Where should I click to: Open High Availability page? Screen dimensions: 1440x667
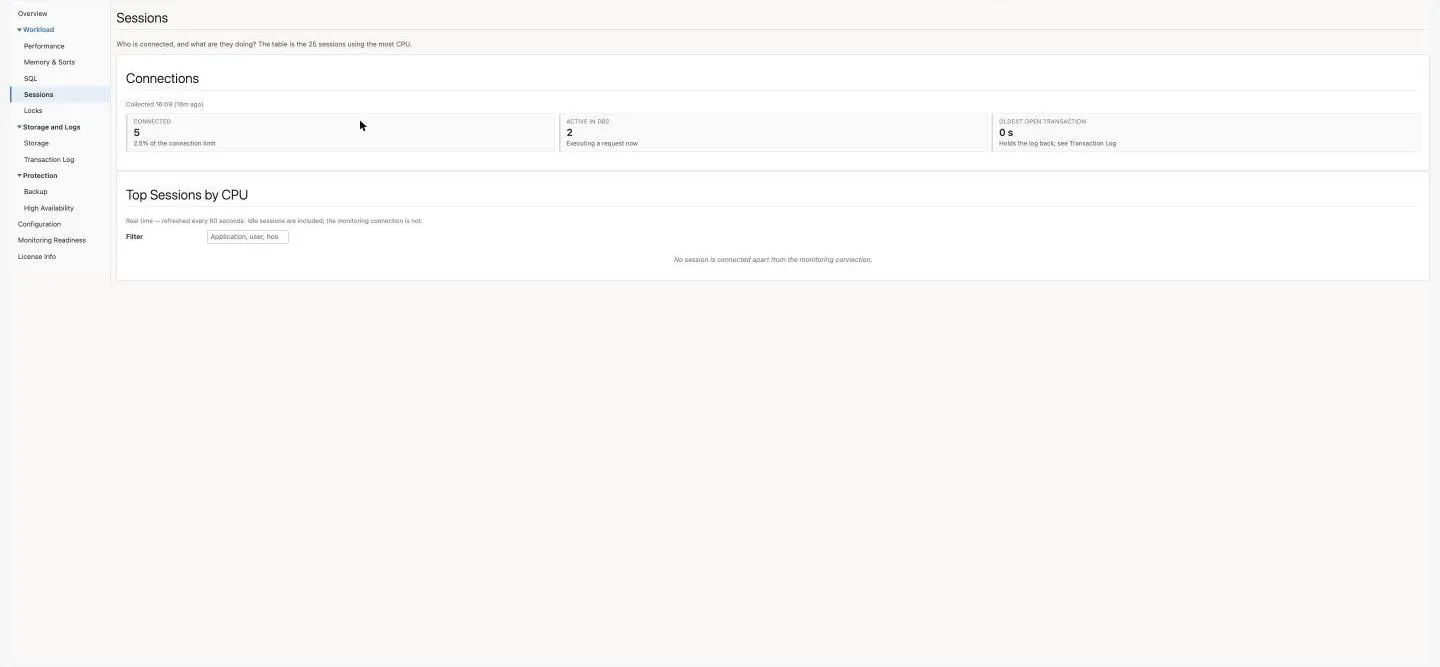tap(49, 208)
